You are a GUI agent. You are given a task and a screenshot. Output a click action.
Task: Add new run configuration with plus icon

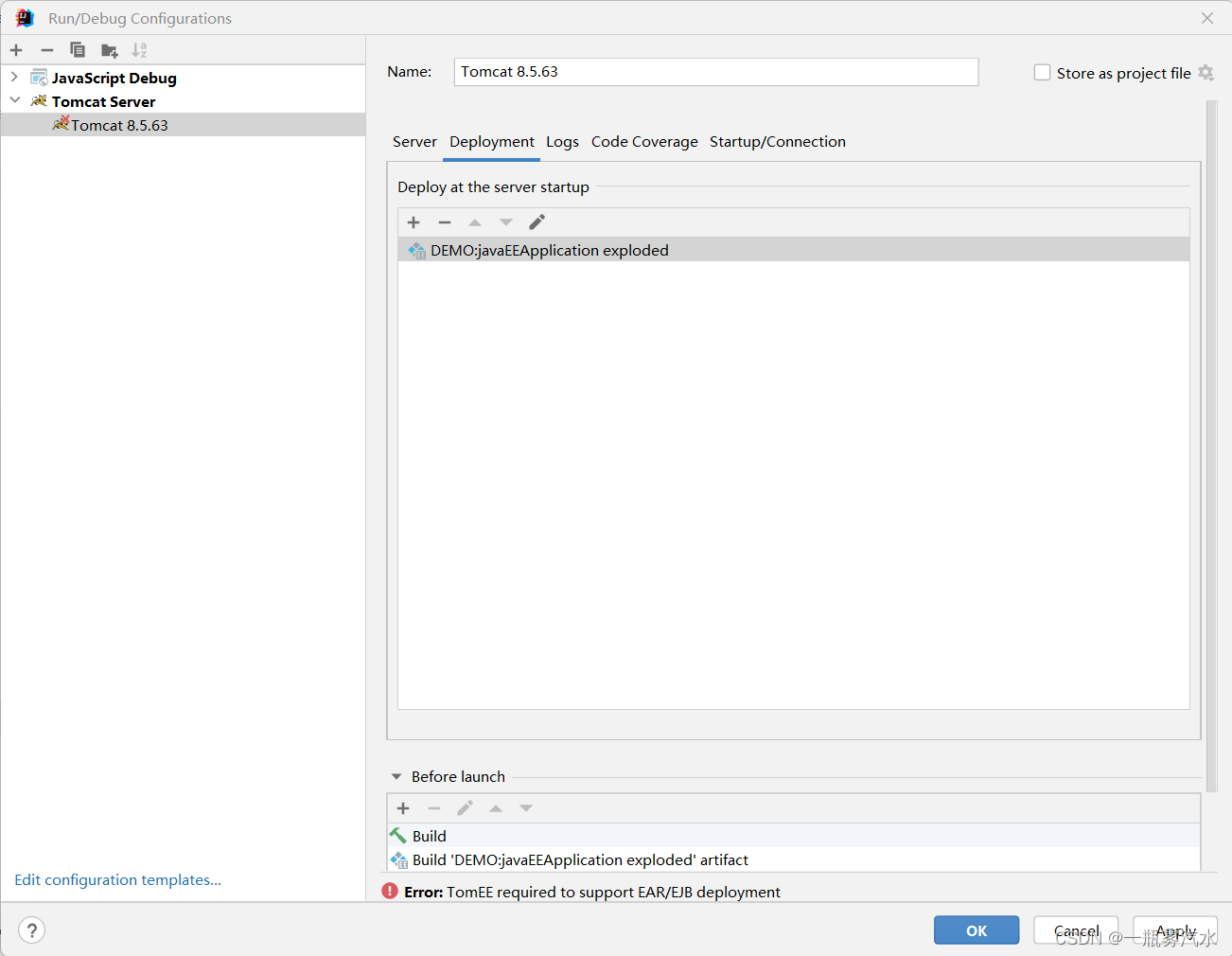point(16,50)
